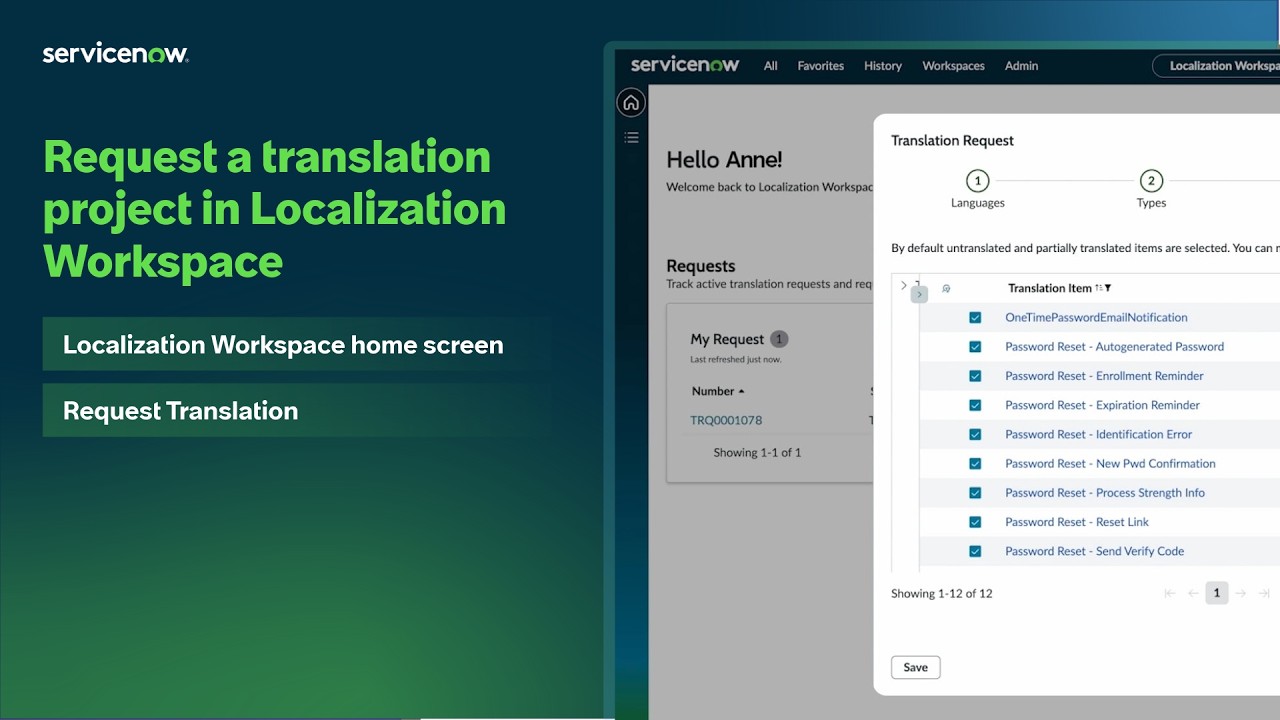
Task: Open OneTimePasswordEmailNotification item link
Action: (x=1096, y=317)
